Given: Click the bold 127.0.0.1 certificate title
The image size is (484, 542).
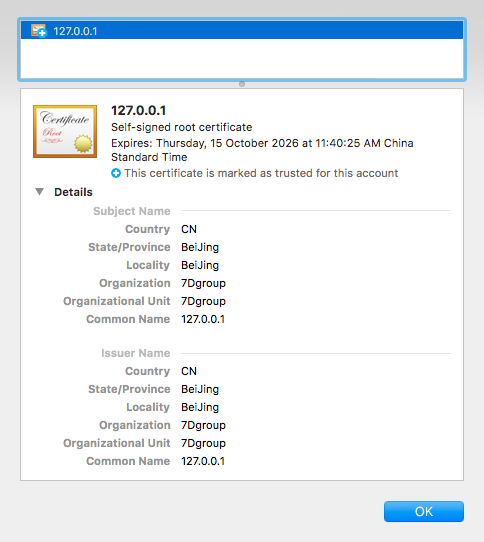Looking at the screenshot, I should [139, 111].
